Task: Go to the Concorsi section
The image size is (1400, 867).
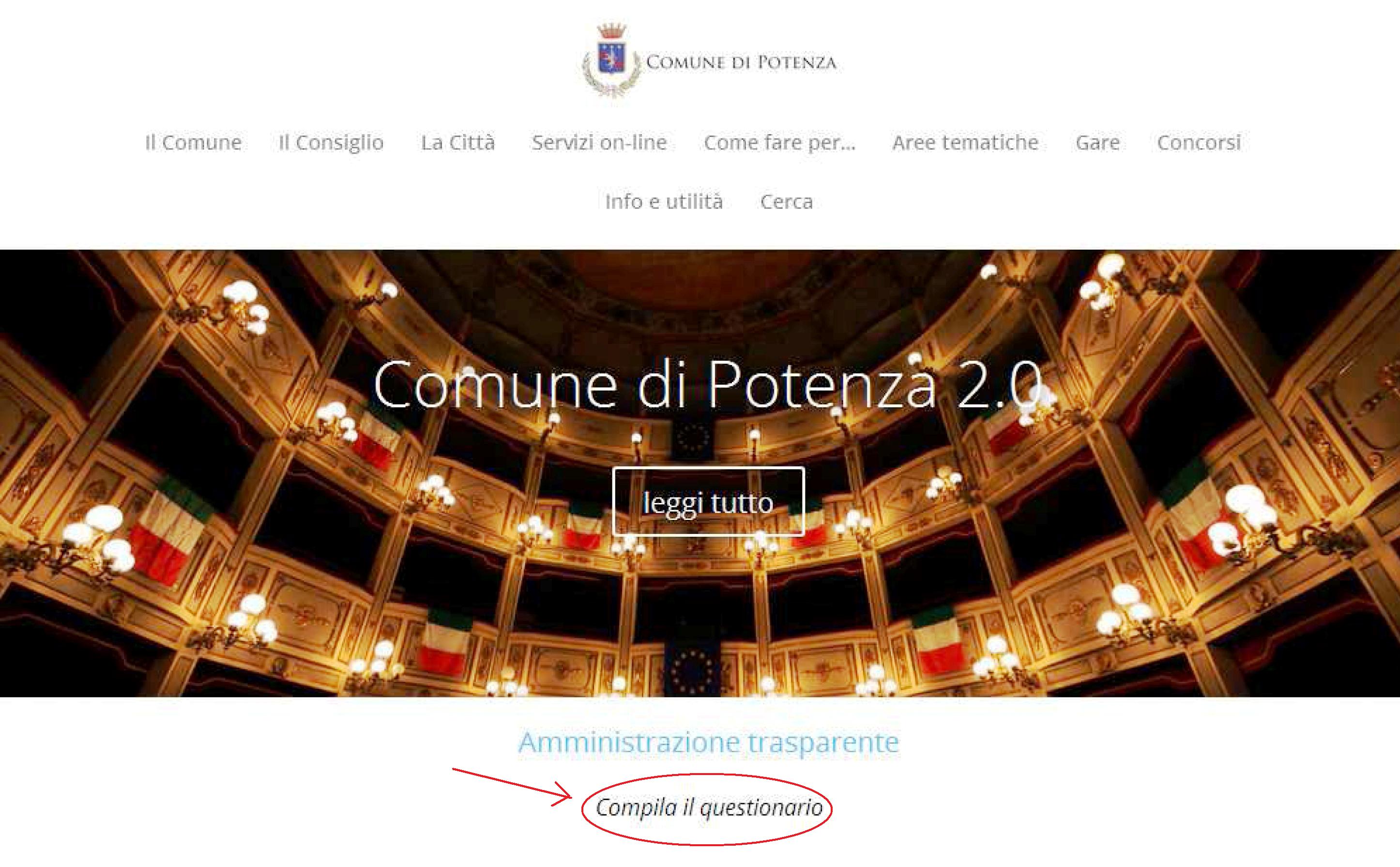Action: [x=1199, y=142]
